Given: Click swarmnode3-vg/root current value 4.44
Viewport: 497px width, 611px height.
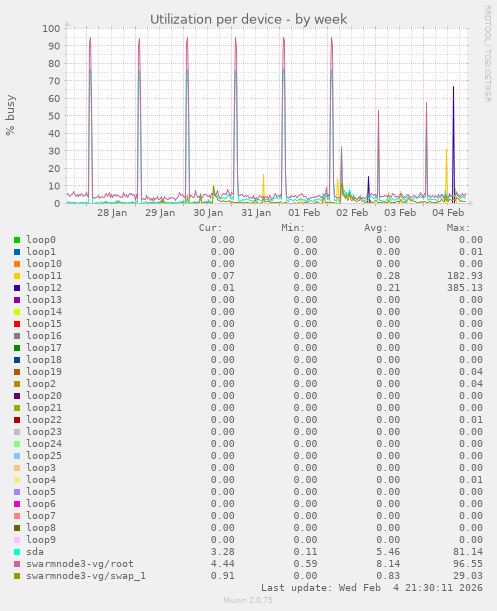Looking at the screenshot, I should coord(223,564).
